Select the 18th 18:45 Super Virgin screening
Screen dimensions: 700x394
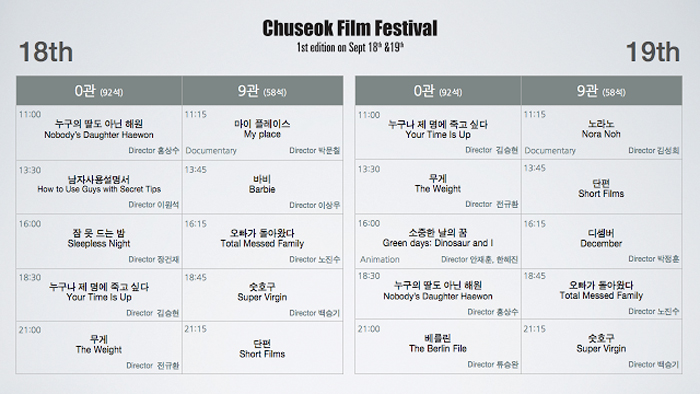262,294
